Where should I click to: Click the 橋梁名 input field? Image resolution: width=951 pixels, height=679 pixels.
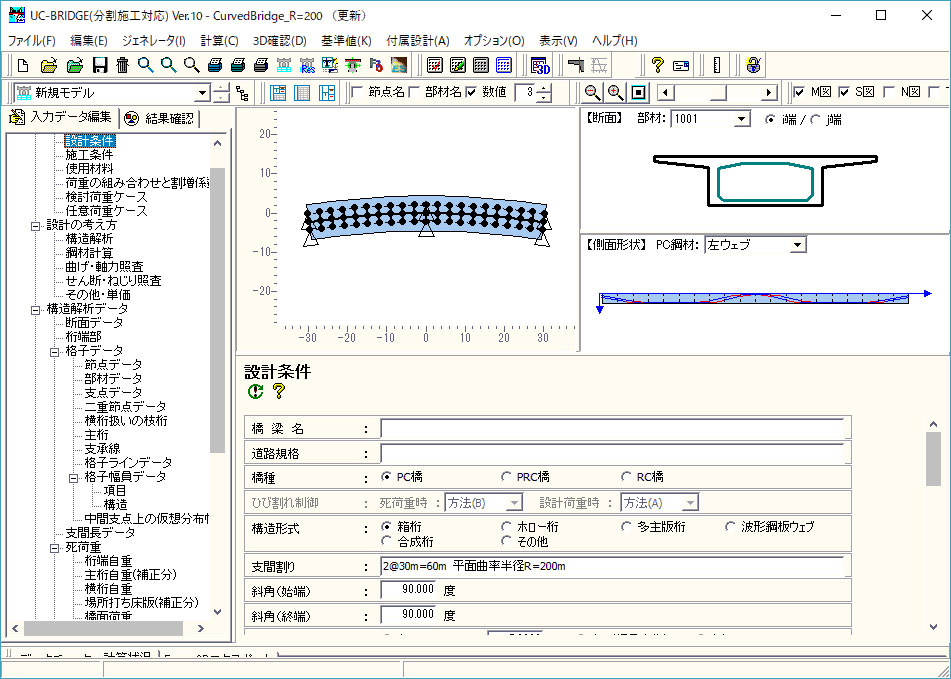613,429
